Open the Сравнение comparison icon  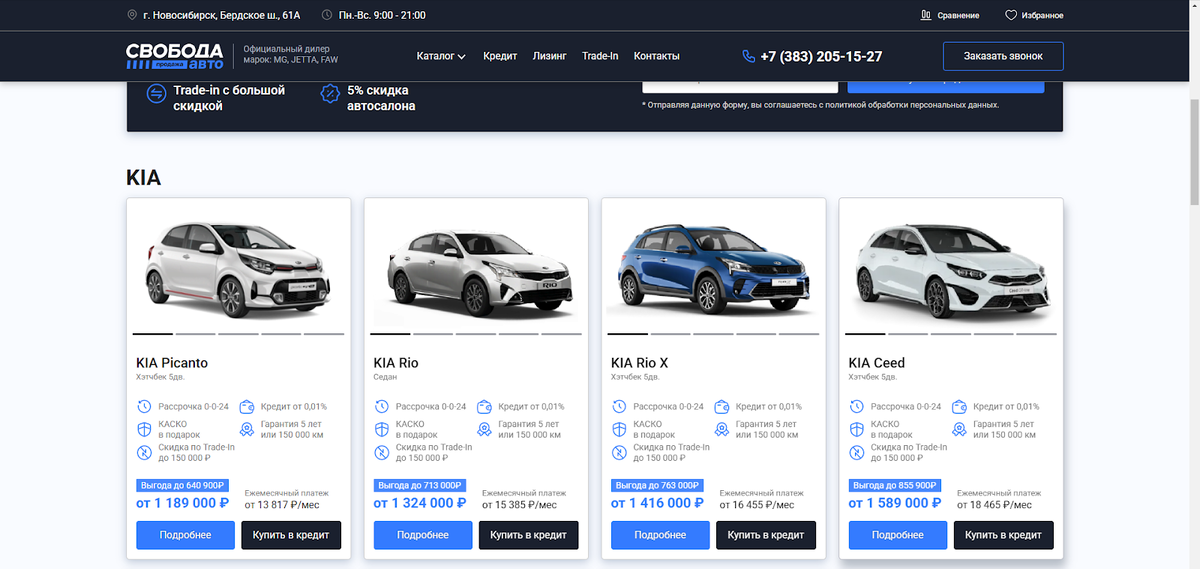pyautogui.click(x=925, y=15)
